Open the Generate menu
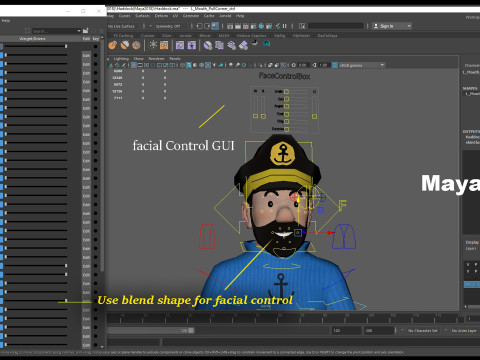 [x=191, y=16]
